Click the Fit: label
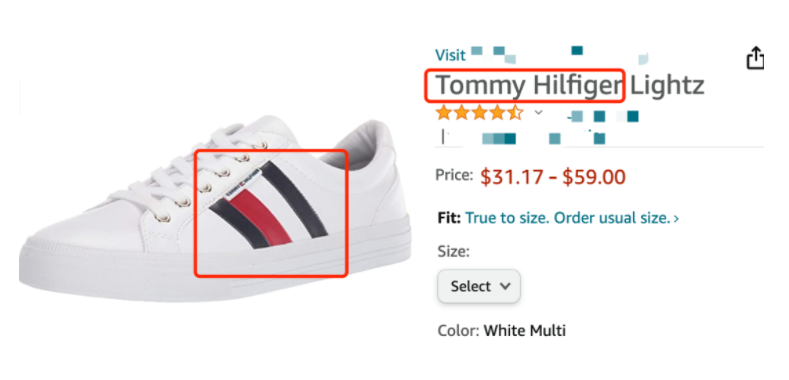789x380 pixels. click(450, 218)
